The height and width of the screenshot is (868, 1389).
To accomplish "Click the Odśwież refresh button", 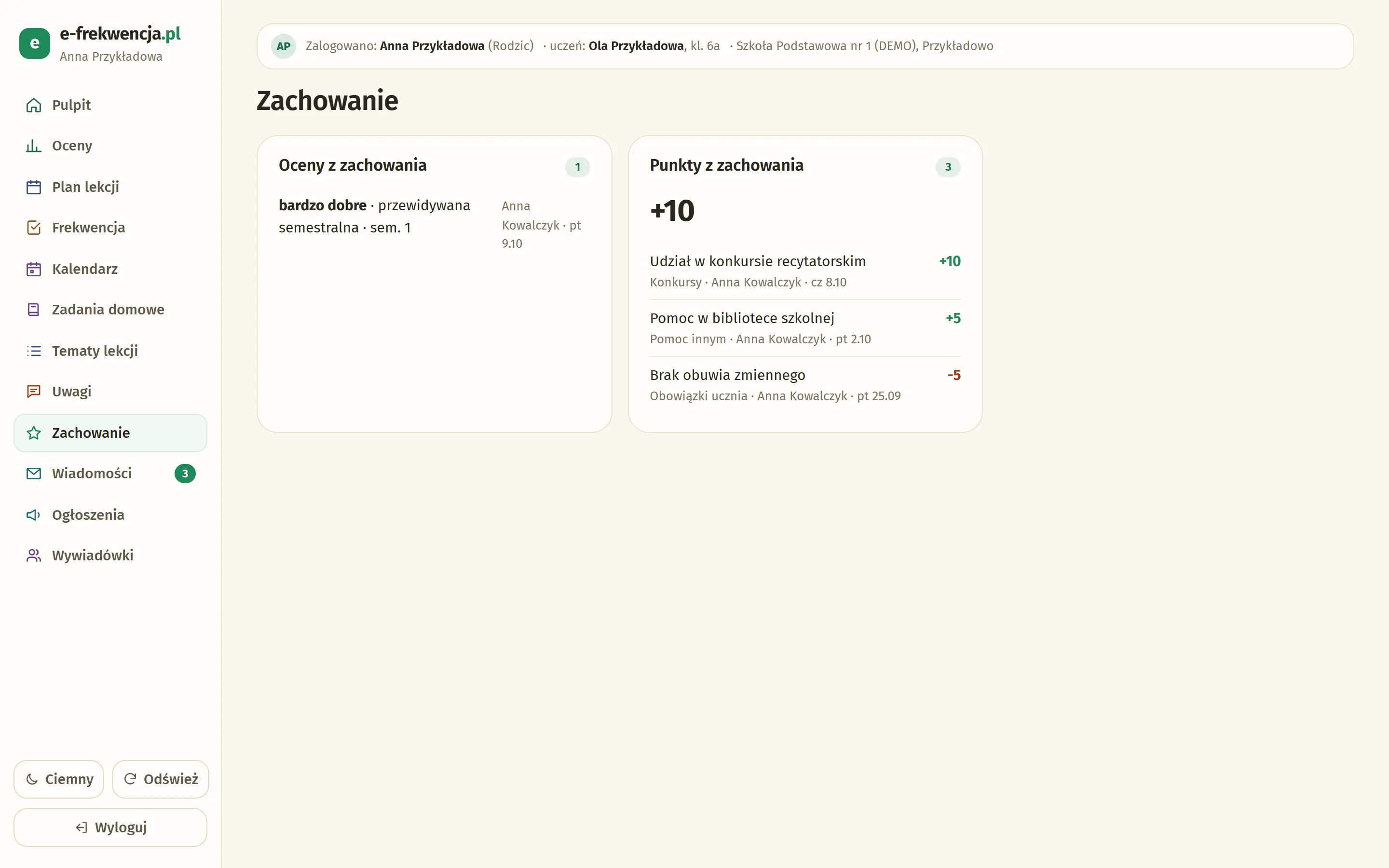I will tap(161, 779).
